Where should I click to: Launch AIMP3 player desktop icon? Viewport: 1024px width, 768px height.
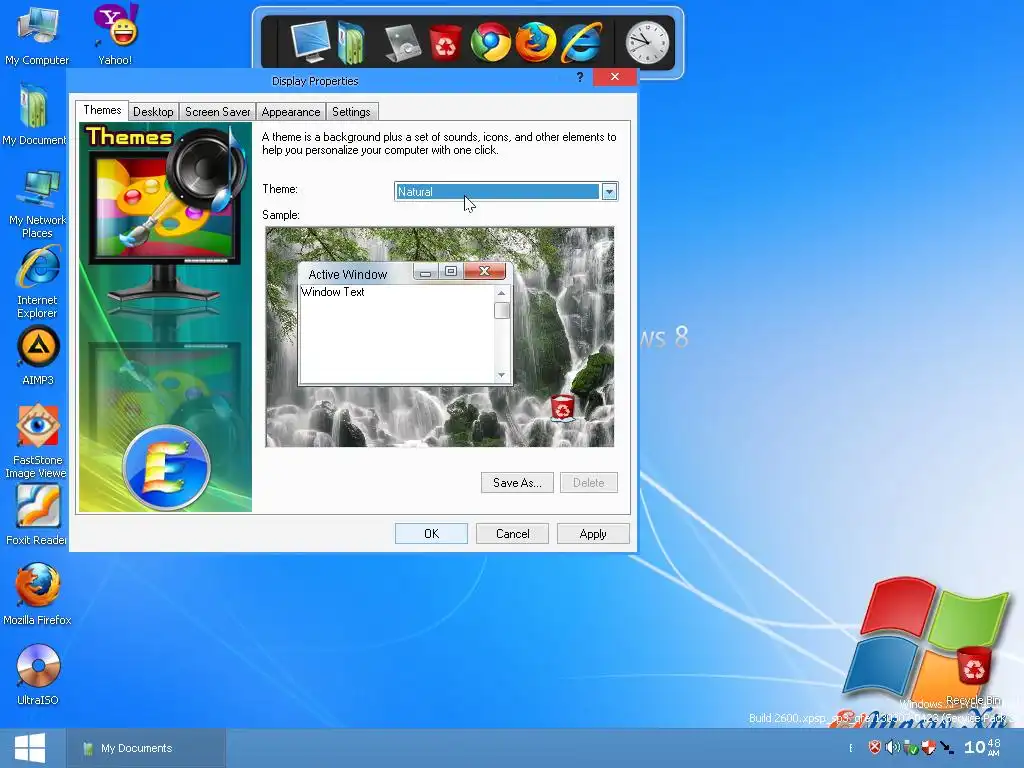38,356
